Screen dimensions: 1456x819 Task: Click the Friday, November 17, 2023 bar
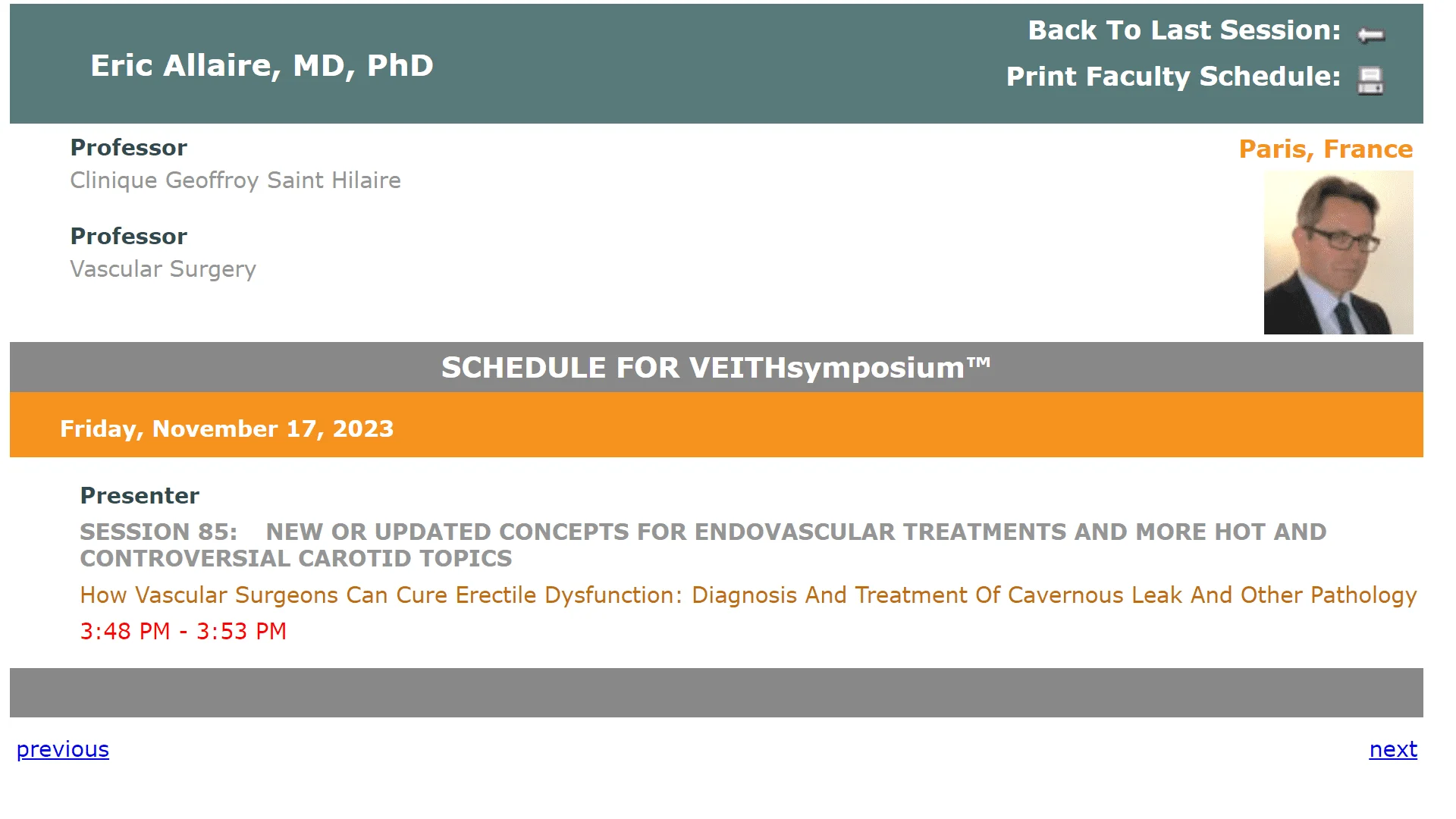716,425
